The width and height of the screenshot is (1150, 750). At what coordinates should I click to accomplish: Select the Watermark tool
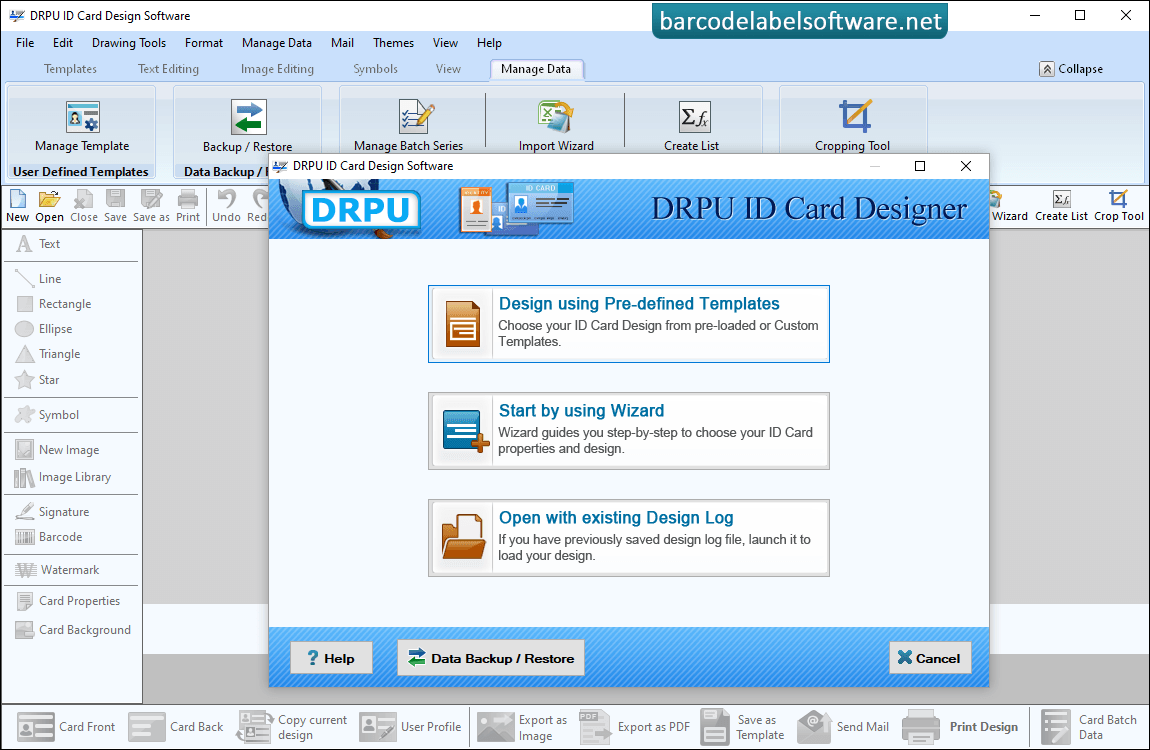pos(57,570)
